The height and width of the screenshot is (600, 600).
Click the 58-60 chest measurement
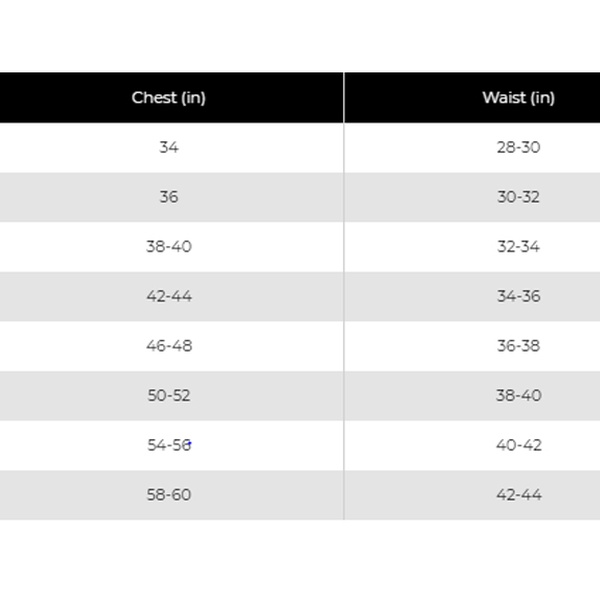click(169, 495)
